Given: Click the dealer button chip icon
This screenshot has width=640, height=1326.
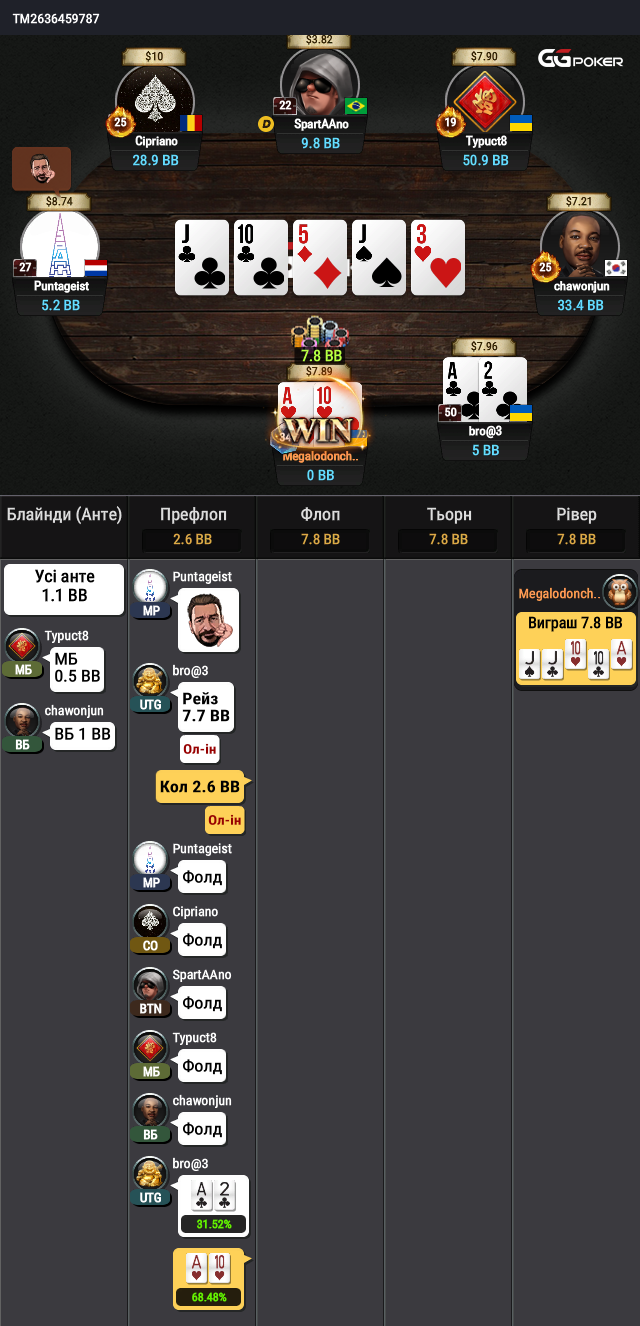Looking at the screenshot, I should click(266, 124).
